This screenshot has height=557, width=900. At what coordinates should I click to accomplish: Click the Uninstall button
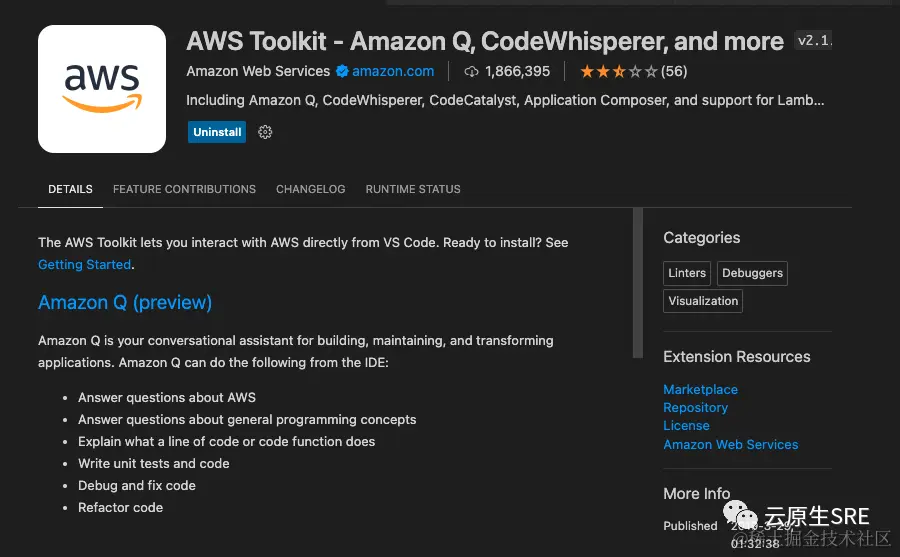pos(217,132)
